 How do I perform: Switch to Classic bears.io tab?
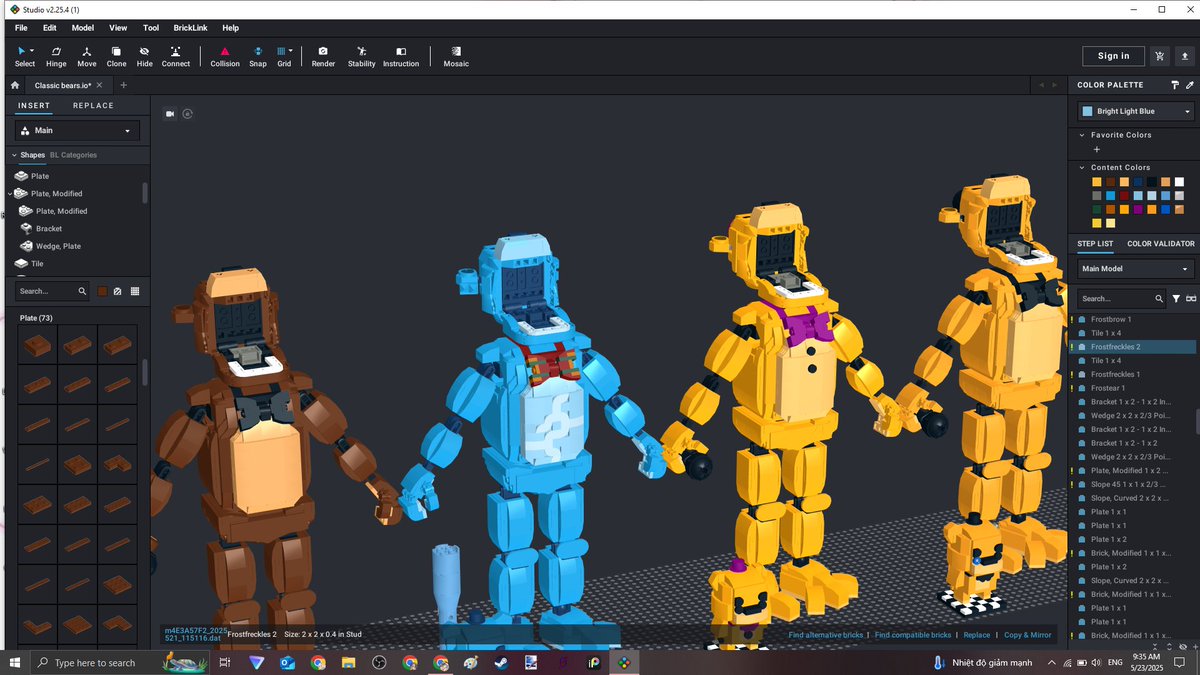pyautogui.click(x=63, y=85)
